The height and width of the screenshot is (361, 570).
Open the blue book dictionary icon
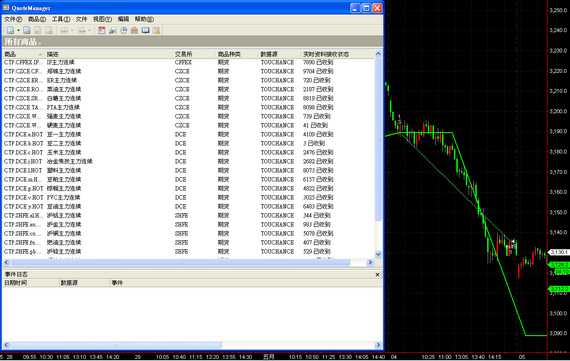click(x=145, y=31)
